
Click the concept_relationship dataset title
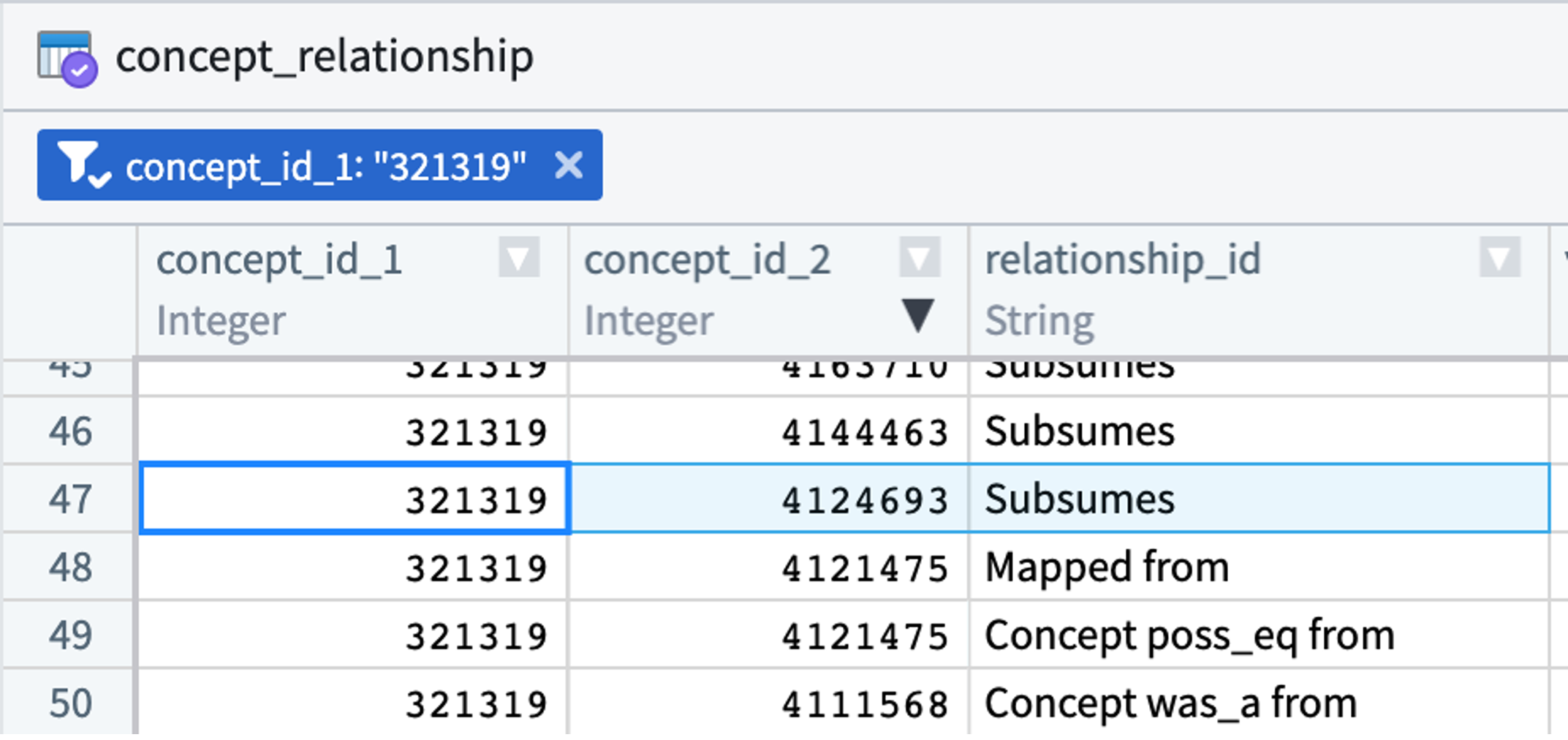pos(325,57)
